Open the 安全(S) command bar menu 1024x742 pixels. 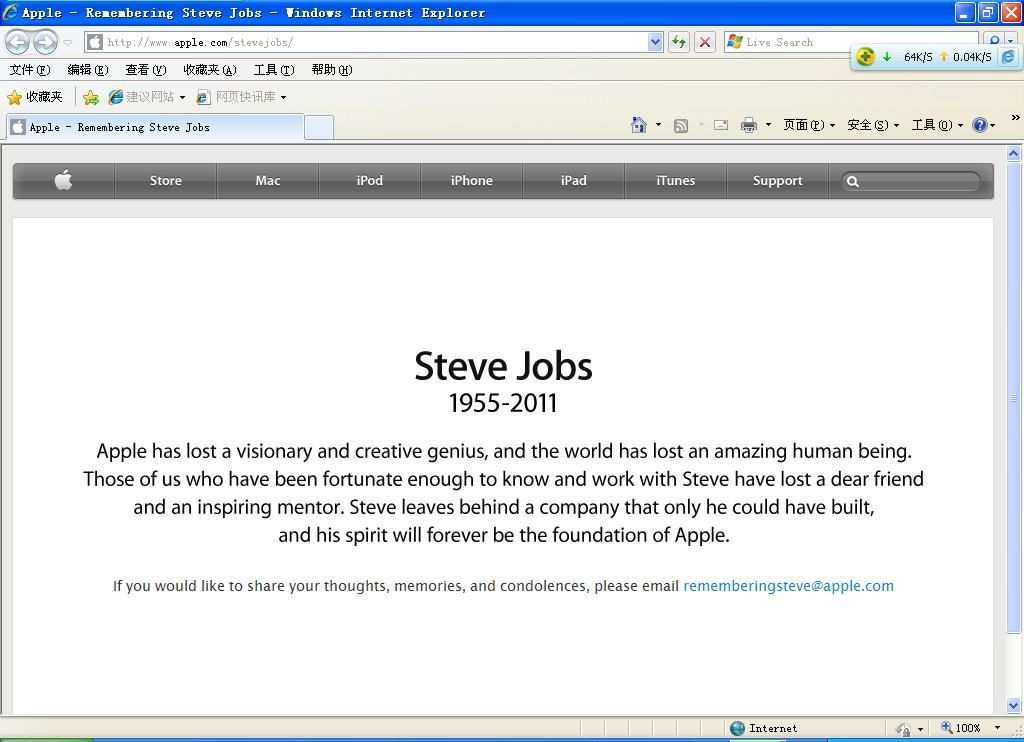point(873,125)
